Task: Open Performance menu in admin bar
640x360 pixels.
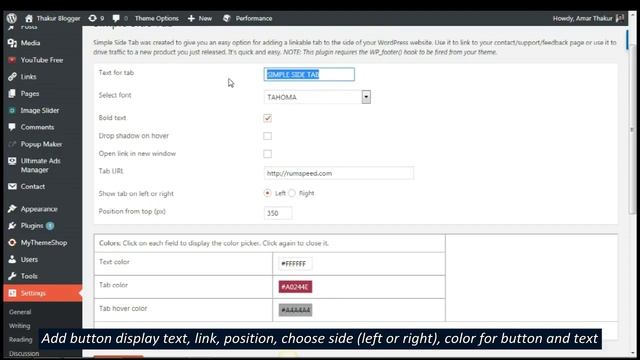Action: coord(254,18)
